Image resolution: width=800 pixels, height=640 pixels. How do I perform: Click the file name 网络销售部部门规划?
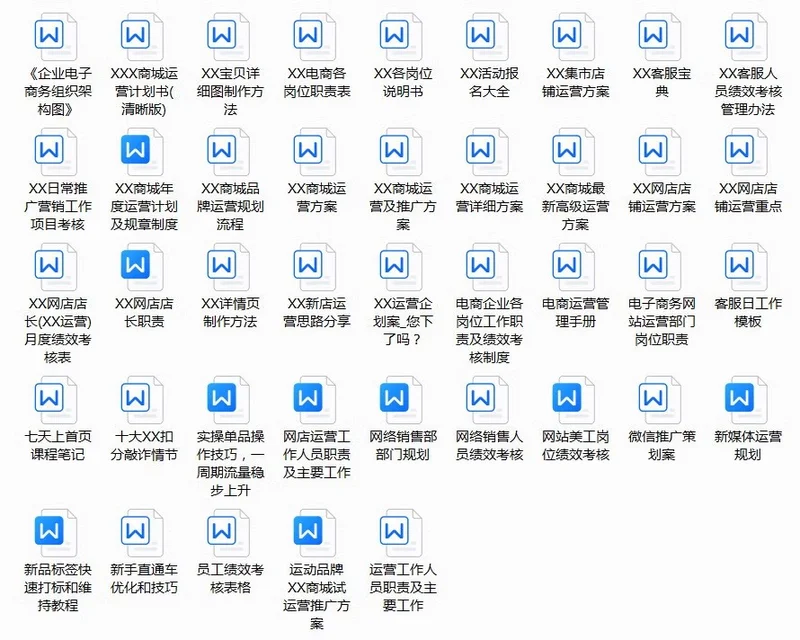pos(403,446)
